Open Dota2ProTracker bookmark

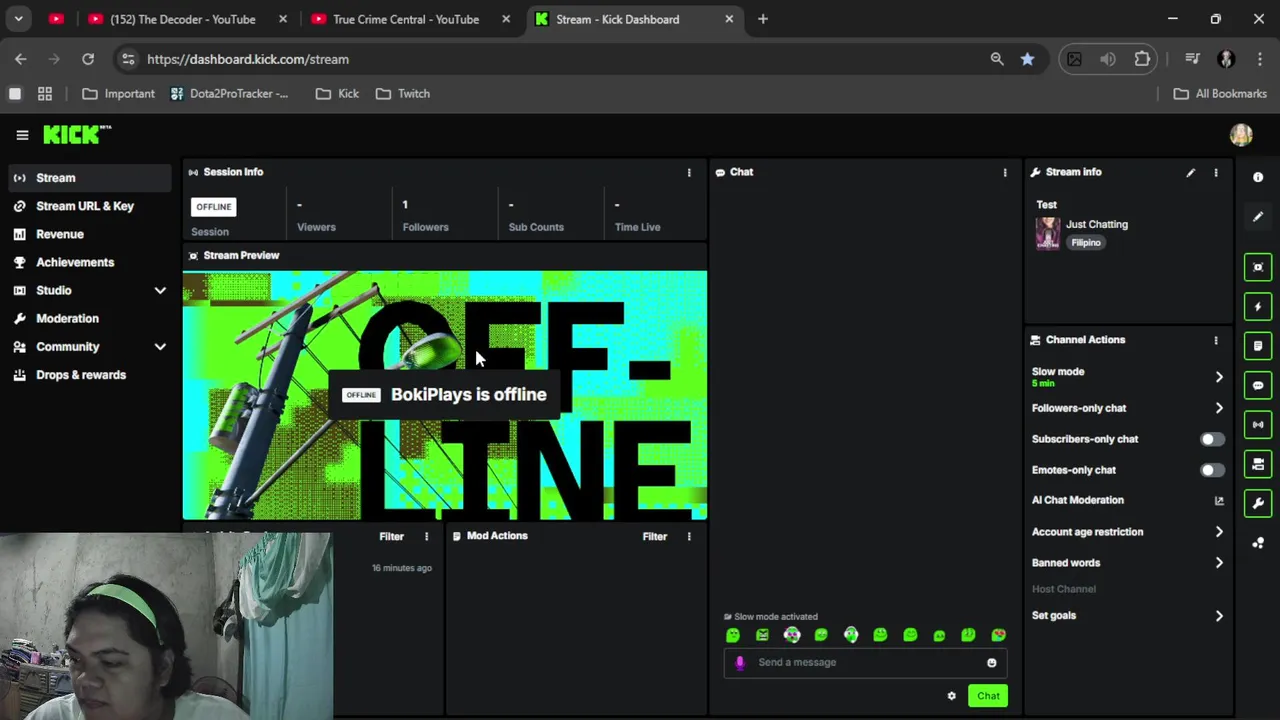point(229,94)
